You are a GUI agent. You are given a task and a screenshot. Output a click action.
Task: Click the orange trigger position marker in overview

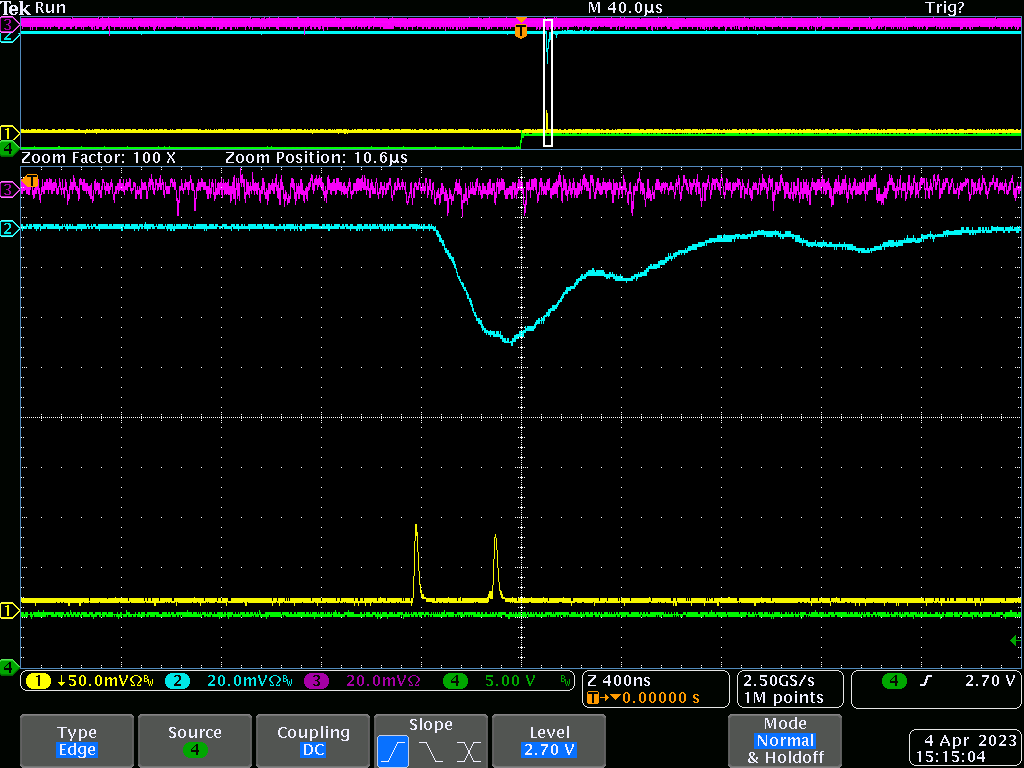point(520,31)
